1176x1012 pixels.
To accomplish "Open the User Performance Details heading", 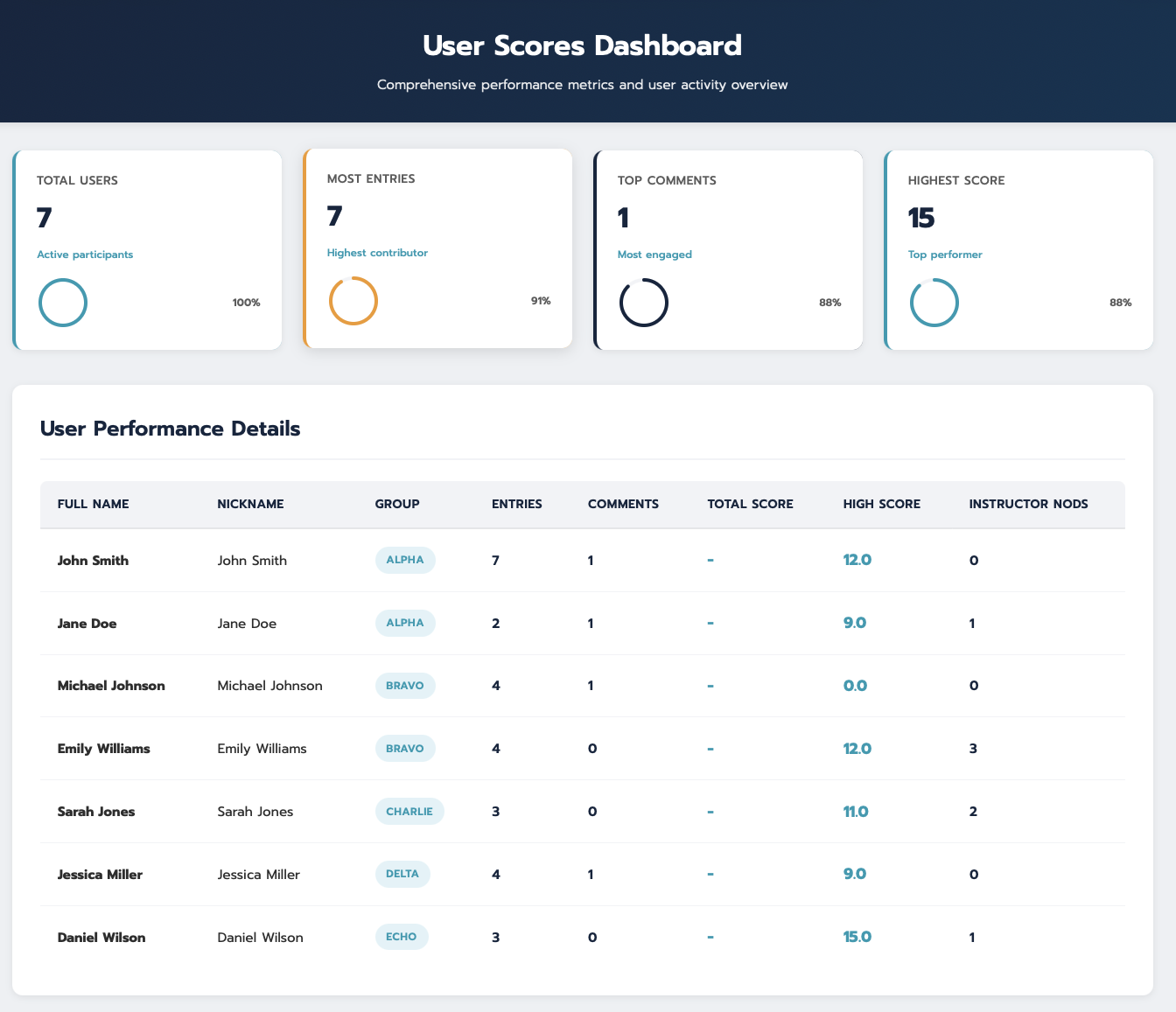I will (169, 429).
